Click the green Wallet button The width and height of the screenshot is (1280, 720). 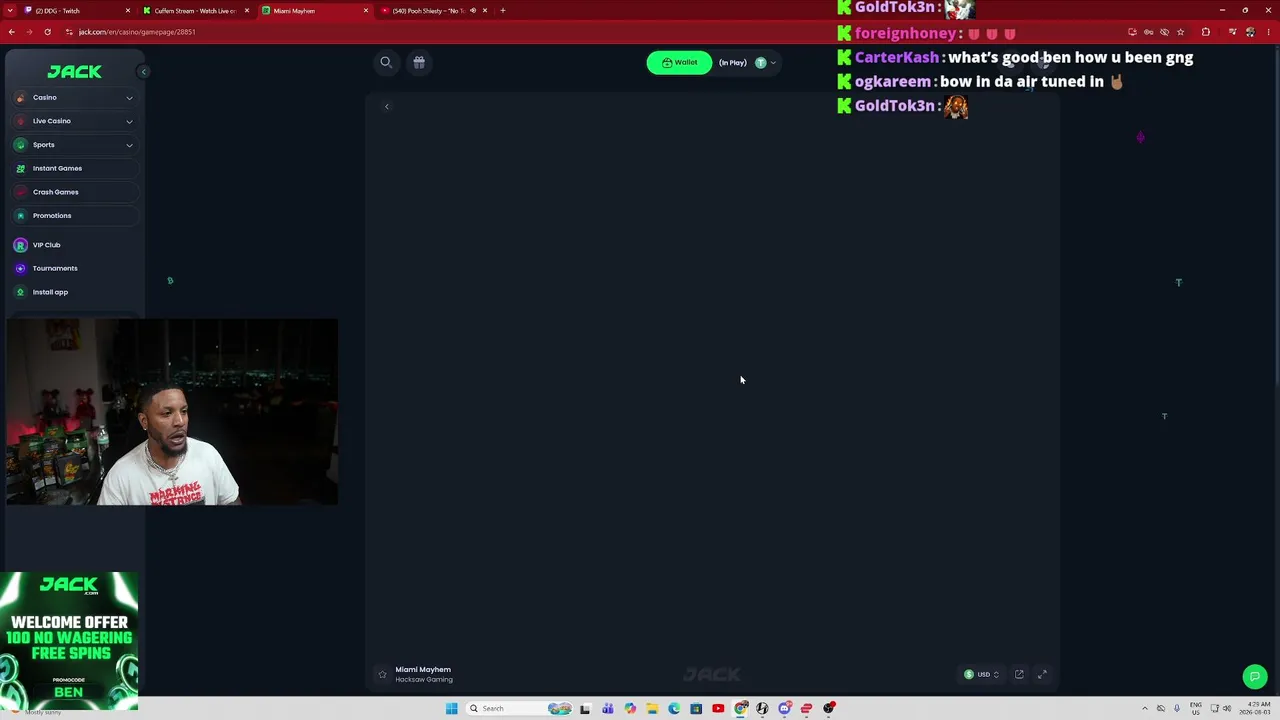[679, 63]
